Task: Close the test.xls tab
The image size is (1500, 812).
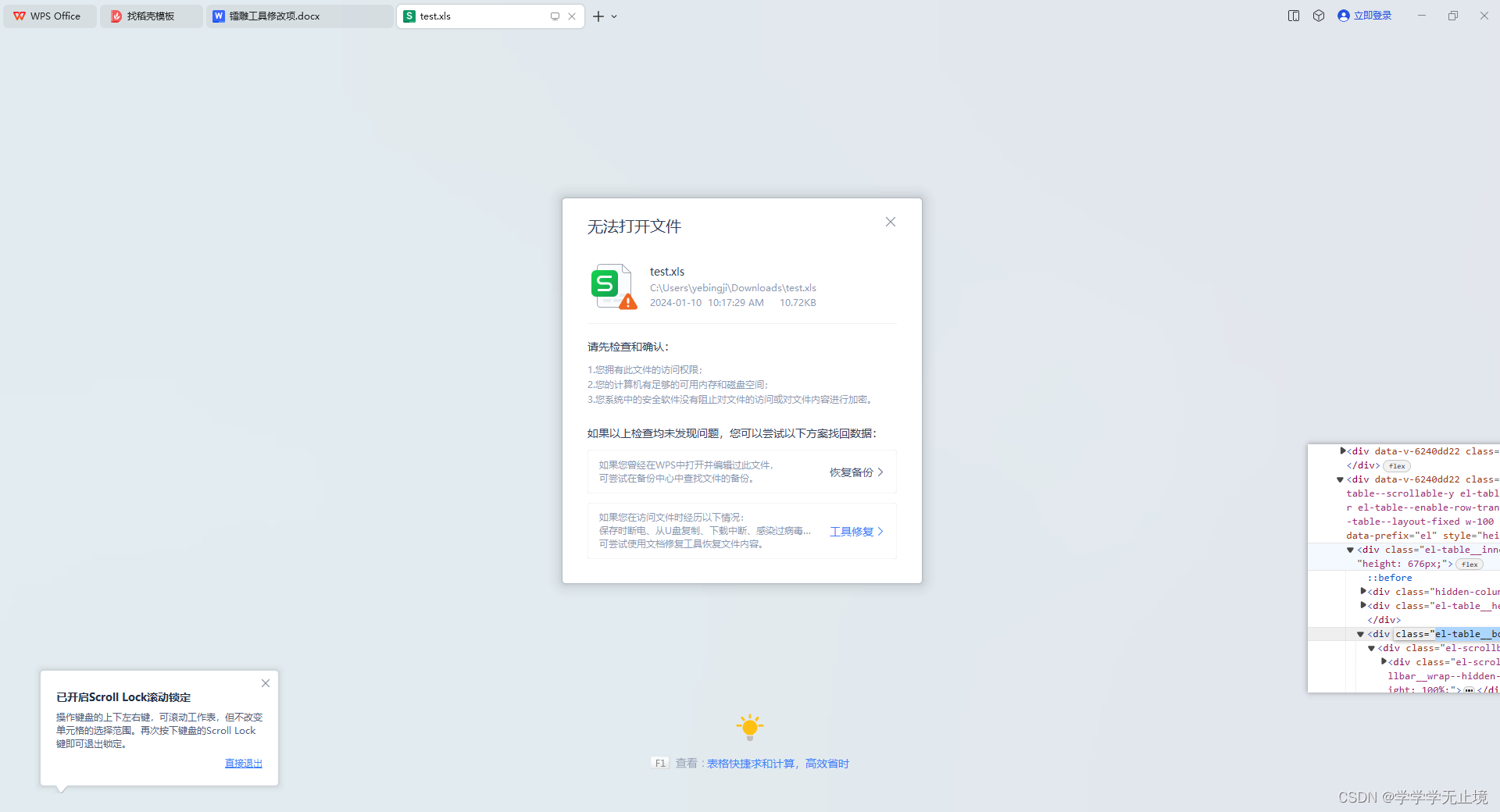Action: (572, 16)
